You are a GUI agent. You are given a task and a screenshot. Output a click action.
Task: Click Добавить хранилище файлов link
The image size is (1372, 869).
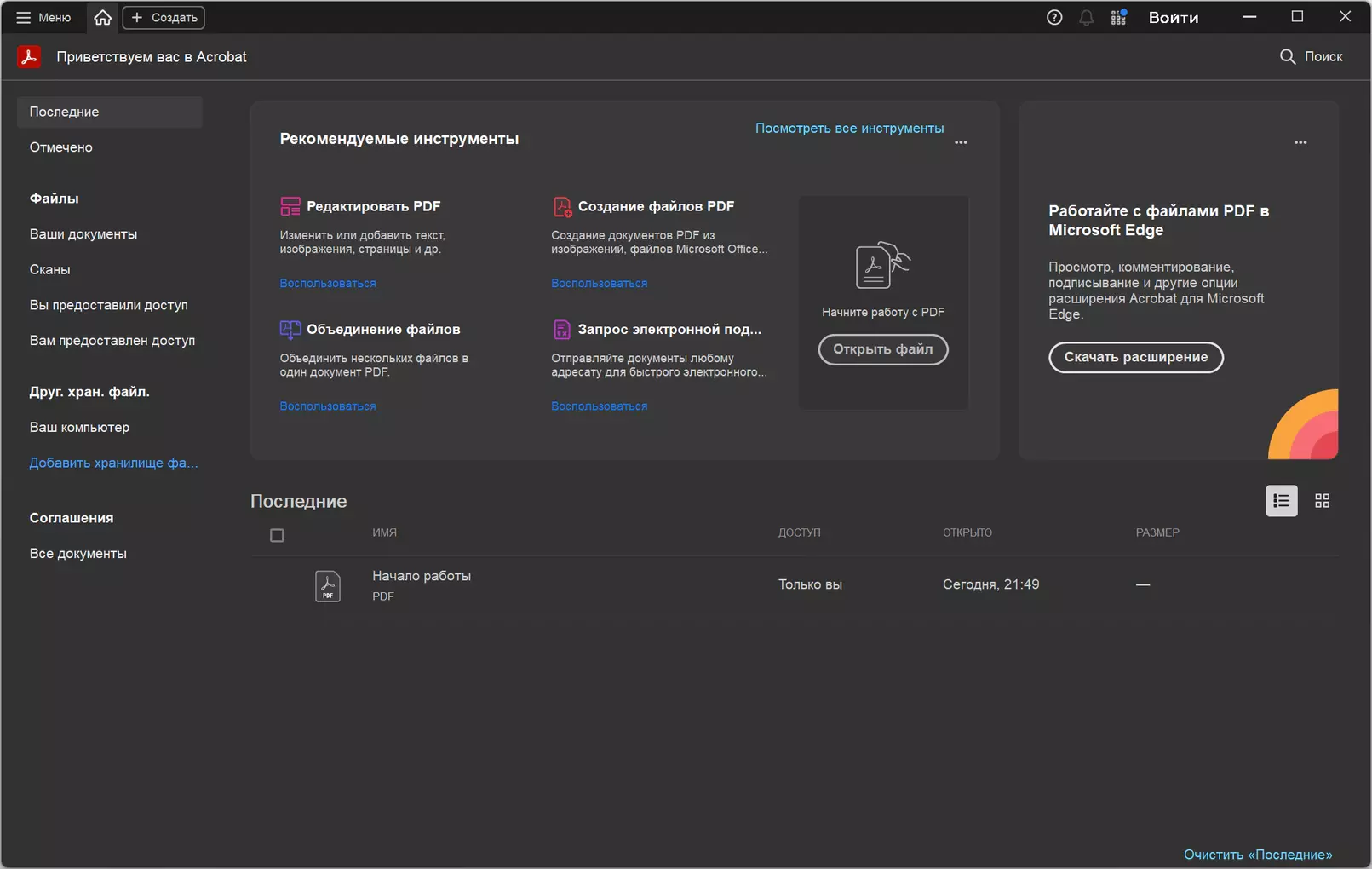point(113,463)
